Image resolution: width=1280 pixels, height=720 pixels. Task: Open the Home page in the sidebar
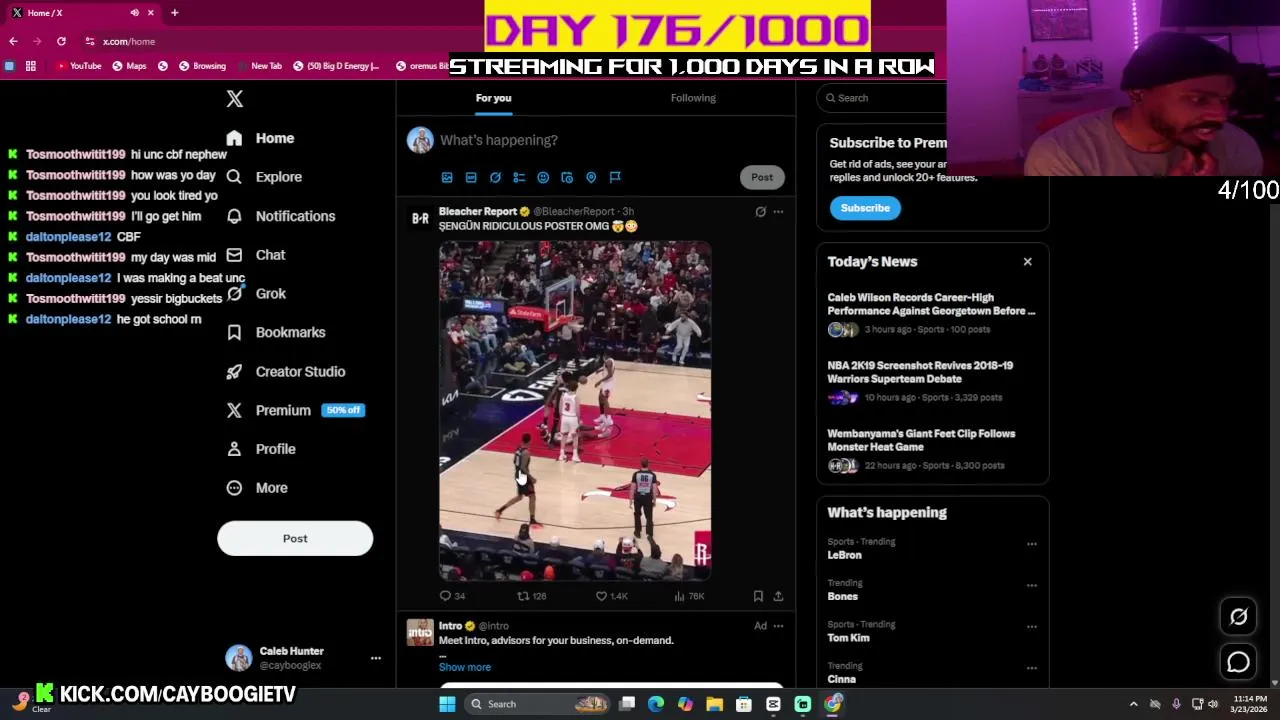pyautogui.click(x=260, y=138)
